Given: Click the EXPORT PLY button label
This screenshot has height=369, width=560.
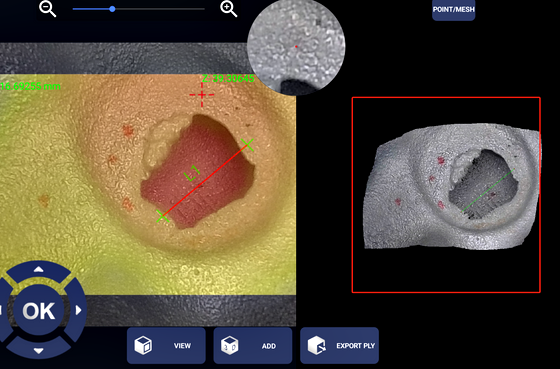Looking at the screenshot, I should point(355,346).
